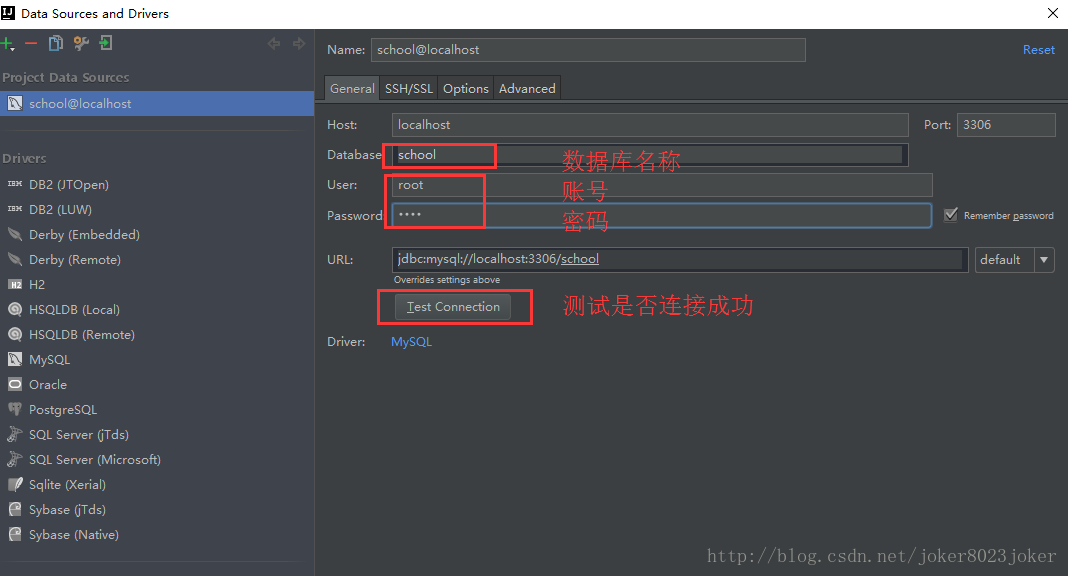The width and height of the screenshot is (1068, 576).
Task: Click the DB2 (JTOpen) driver icon
Action: [15, 185]
